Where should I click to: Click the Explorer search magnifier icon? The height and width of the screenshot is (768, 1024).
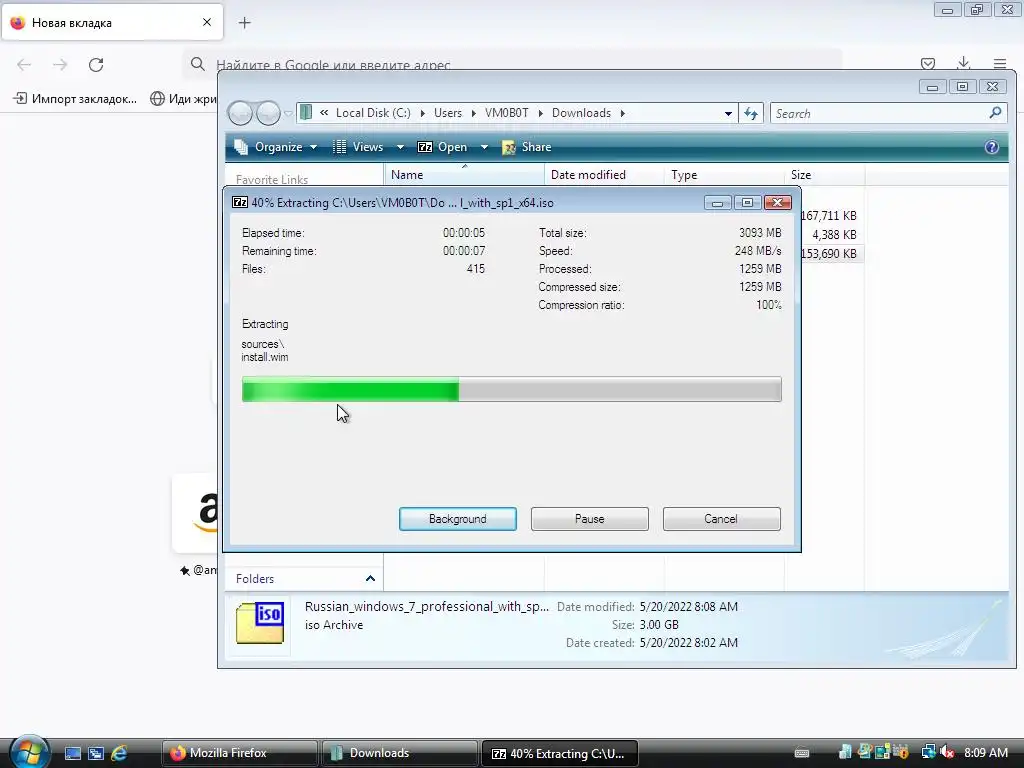(995, 113)
